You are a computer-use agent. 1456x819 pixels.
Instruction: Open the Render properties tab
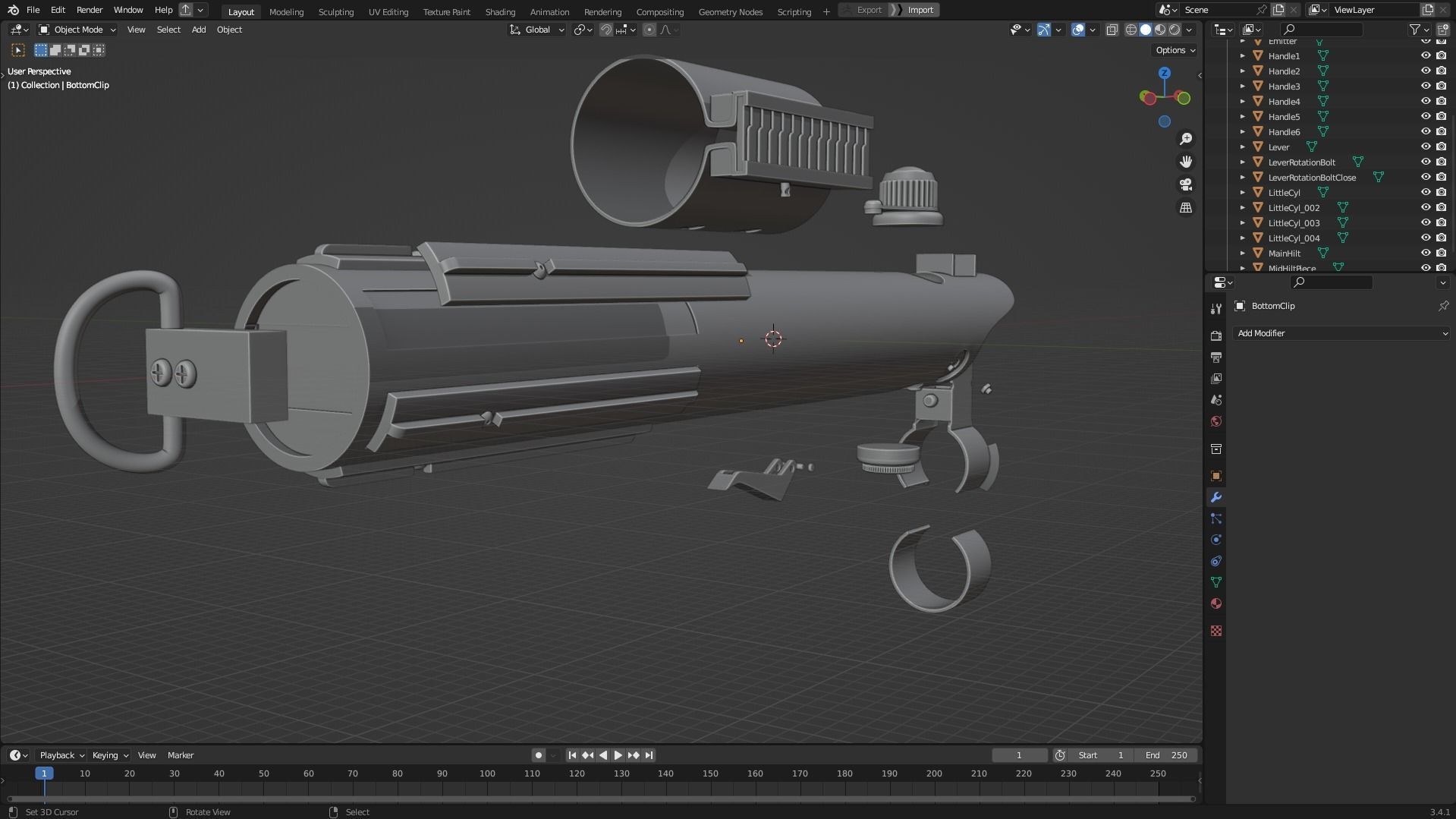click(x=1216, y=335)
